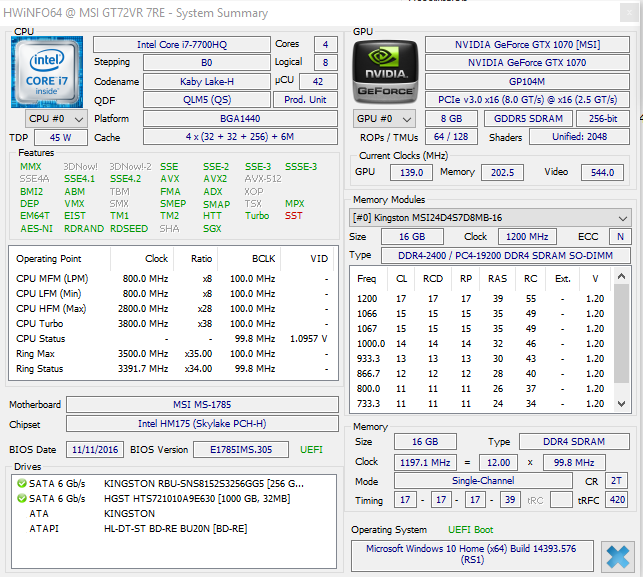
Task: Click the ROPs / TMUs 64 / 128 field
Action: click(x=451, y=137)
